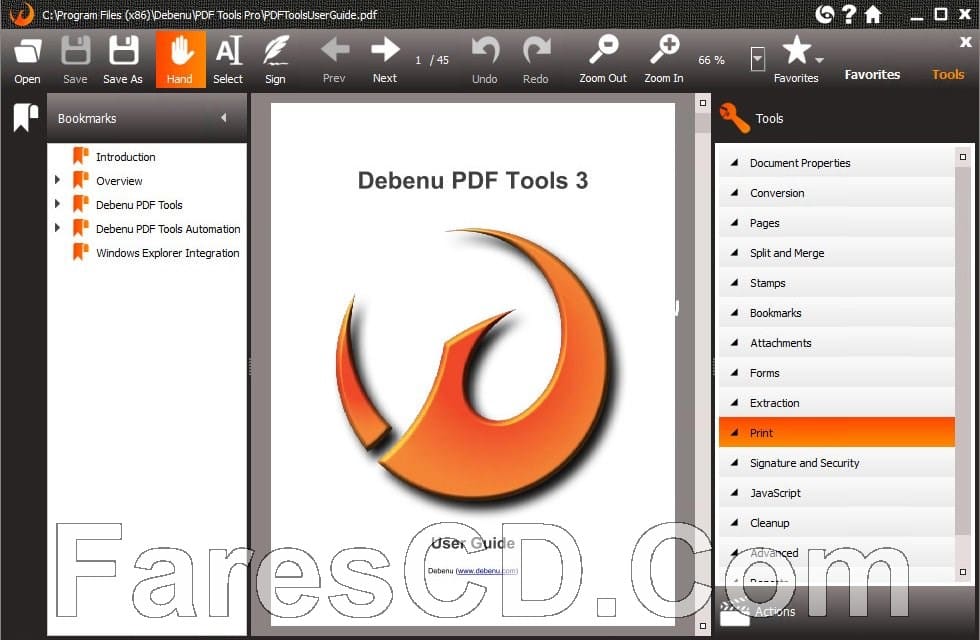Click the Tools wrench icon
Viewport: 980px width, 640px height.
pyautogui.click(x=734, y=118)
